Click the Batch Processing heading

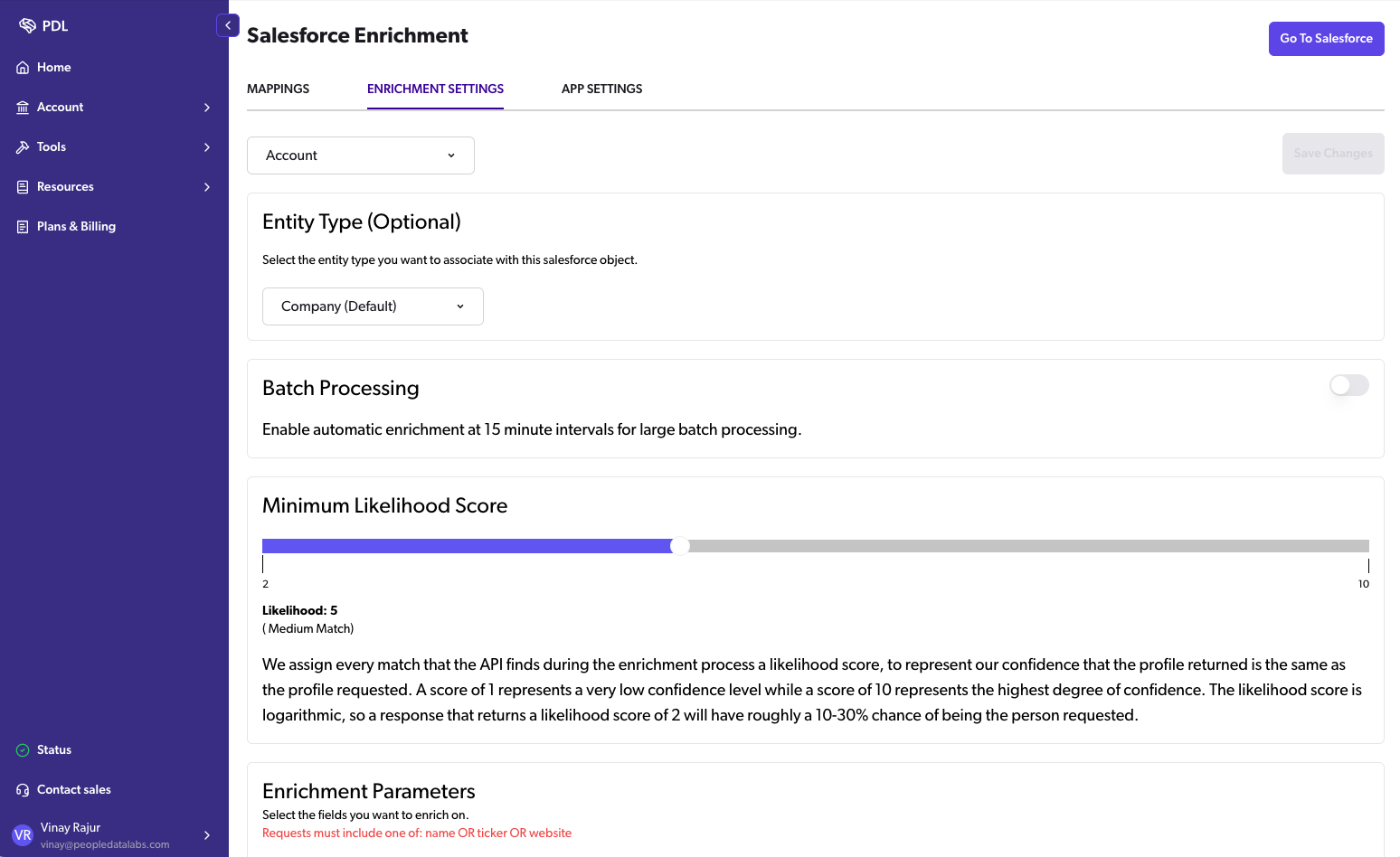[x=341, y=389]
